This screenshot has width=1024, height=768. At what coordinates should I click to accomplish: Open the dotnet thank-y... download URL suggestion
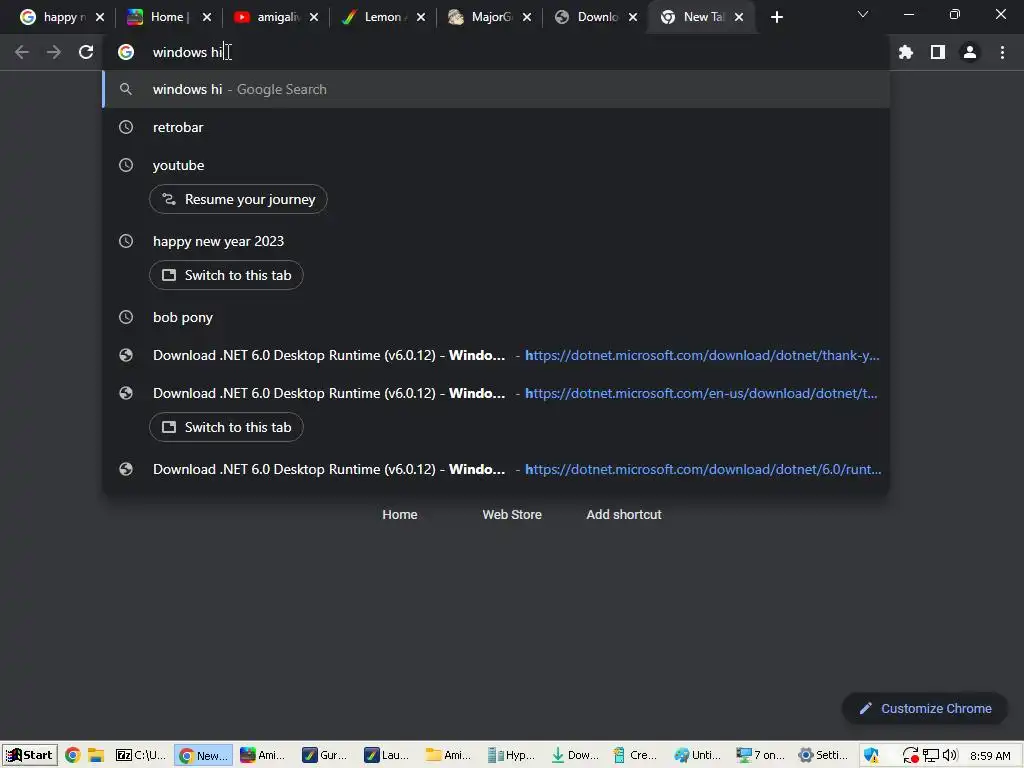point(496,355)
